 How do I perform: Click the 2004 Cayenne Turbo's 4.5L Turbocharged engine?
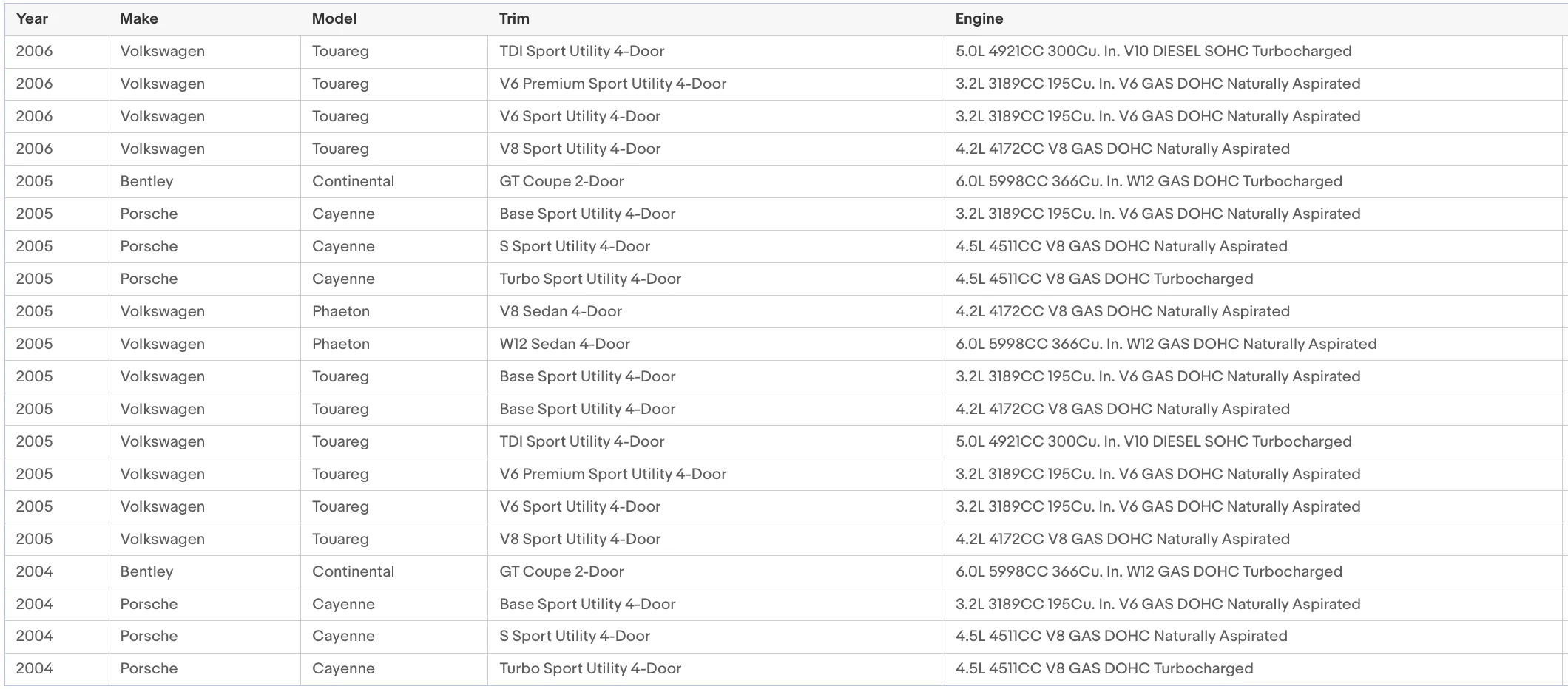pos(1104,668)
